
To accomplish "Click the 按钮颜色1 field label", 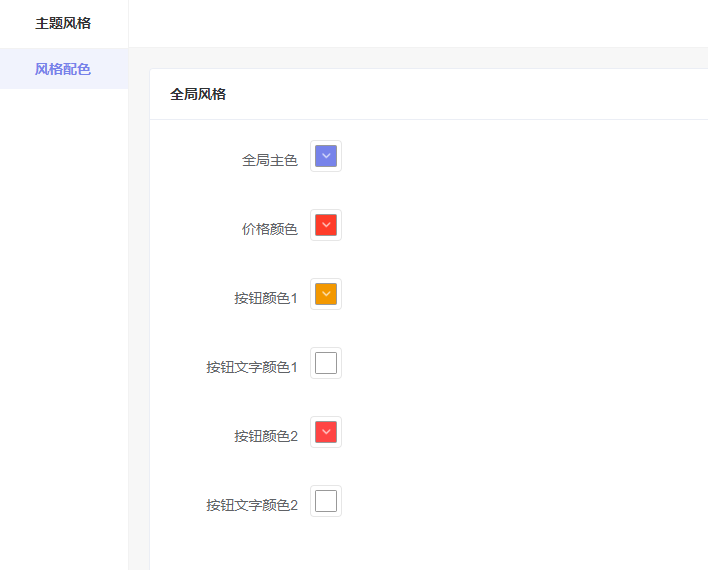I will click(x=266, y=298).
